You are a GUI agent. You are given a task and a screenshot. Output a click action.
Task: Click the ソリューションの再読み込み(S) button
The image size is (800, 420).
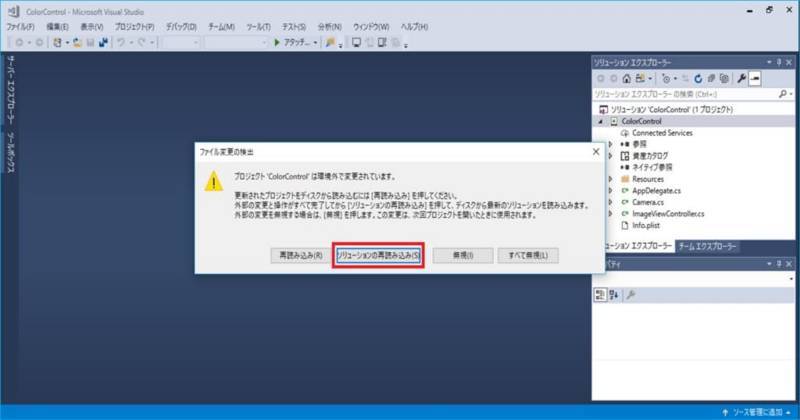tap(378, 255)
